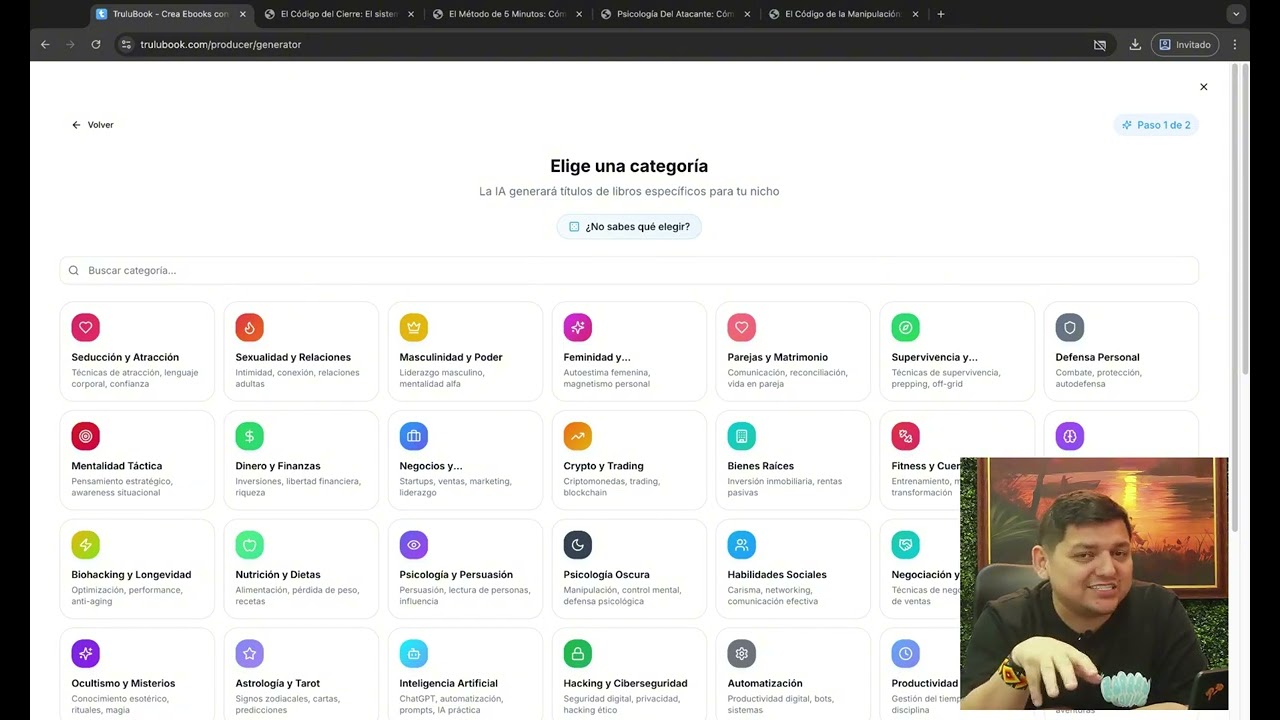
Task: Click the Negocios briefcase icon
Action: 413,436
